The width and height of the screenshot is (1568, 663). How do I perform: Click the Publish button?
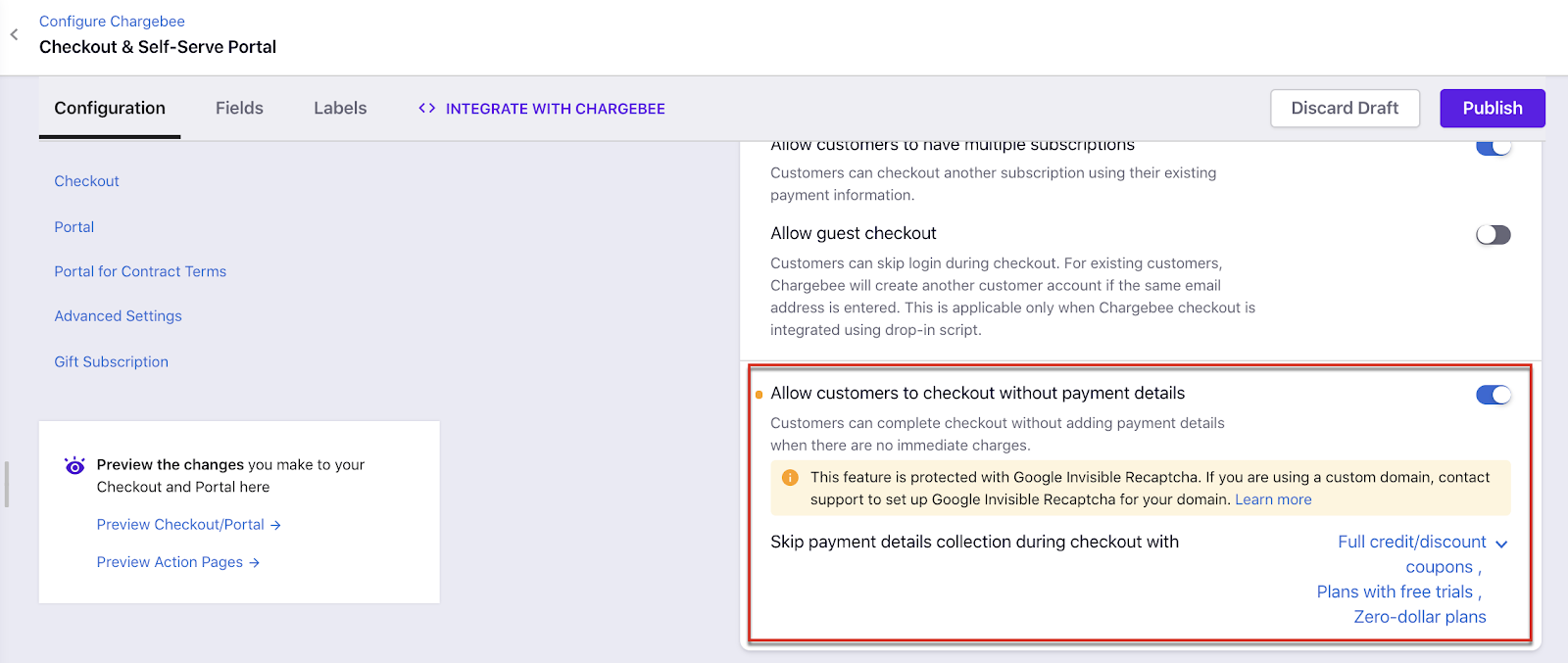click(x=1493, y=108)
